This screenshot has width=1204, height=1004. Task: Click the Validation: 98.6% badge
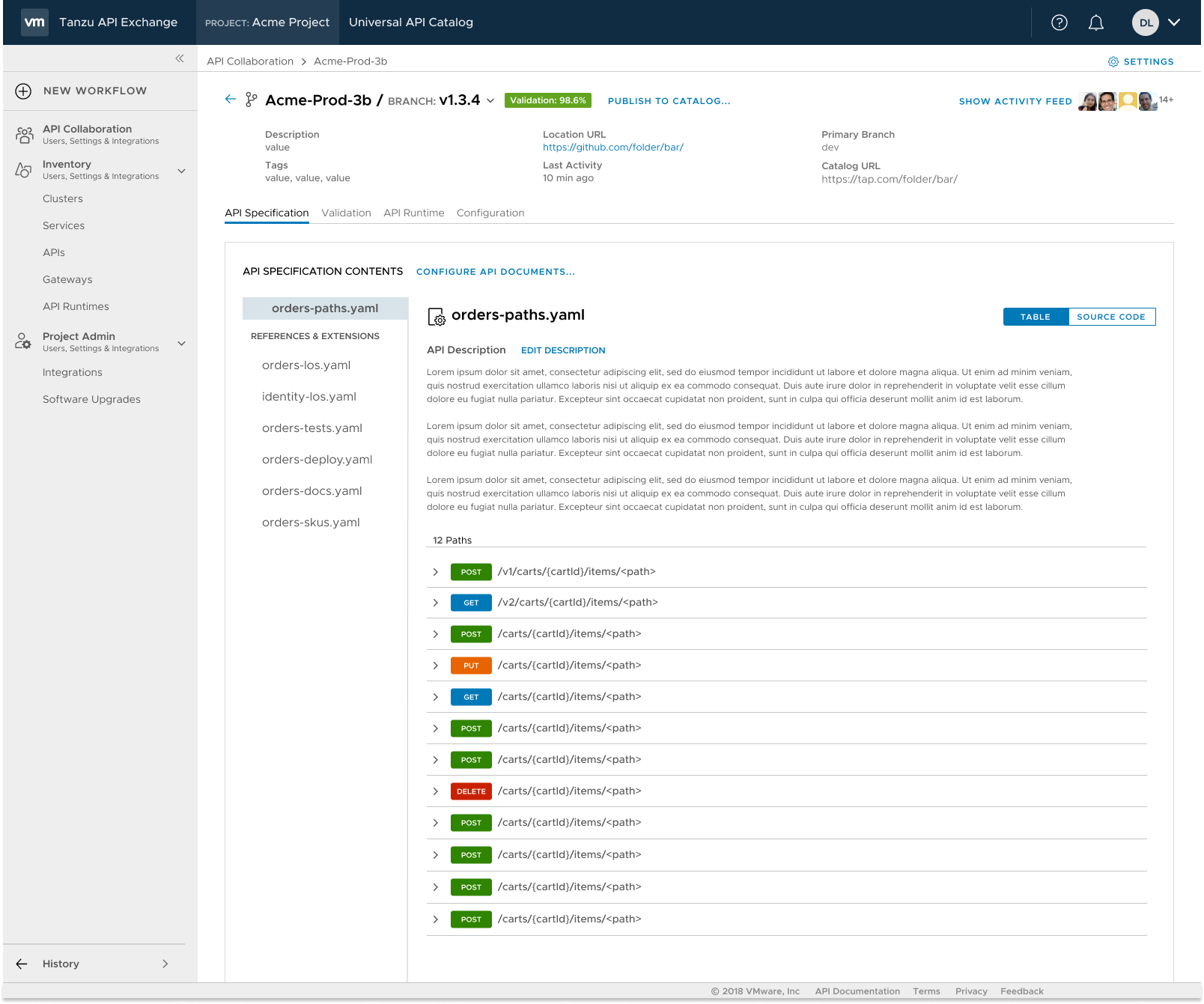[548, 100]
